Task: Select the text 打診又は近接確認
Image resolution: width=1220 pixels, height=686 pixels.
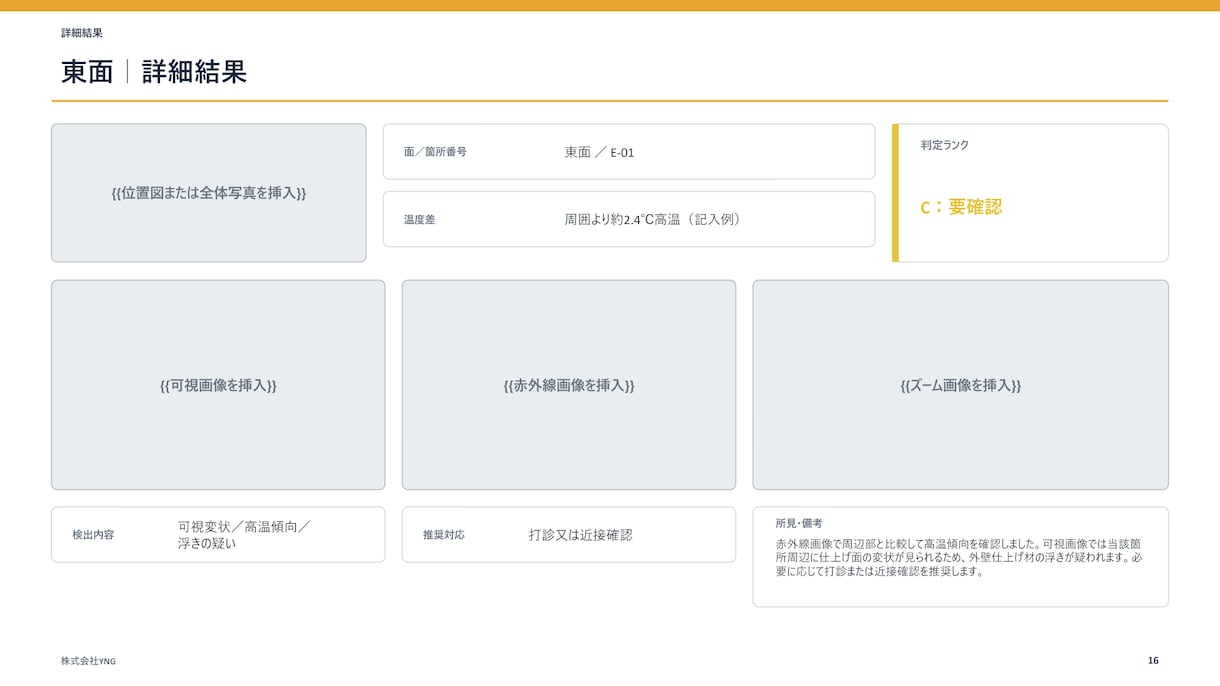Action: point(581,535)
